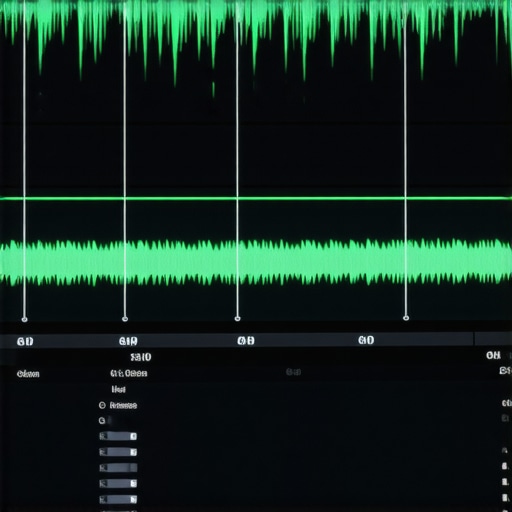512x512 pixels.
Task: Adjust the fifth gray slider bar in the stack
Action: click(x=118, y=499)
